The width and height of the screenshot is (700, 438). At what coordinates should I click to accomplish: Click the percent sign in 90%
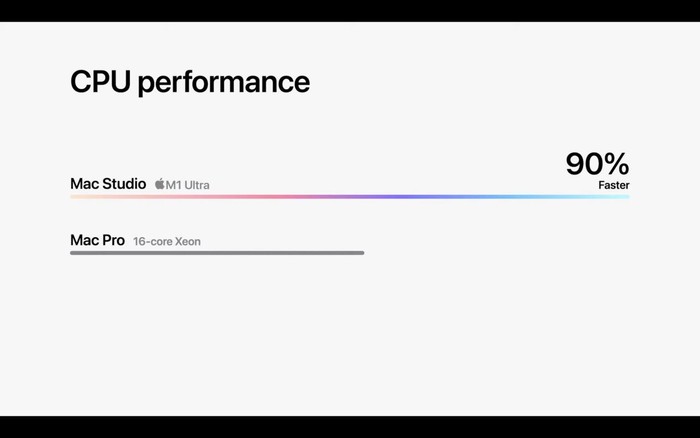(617, 163)
